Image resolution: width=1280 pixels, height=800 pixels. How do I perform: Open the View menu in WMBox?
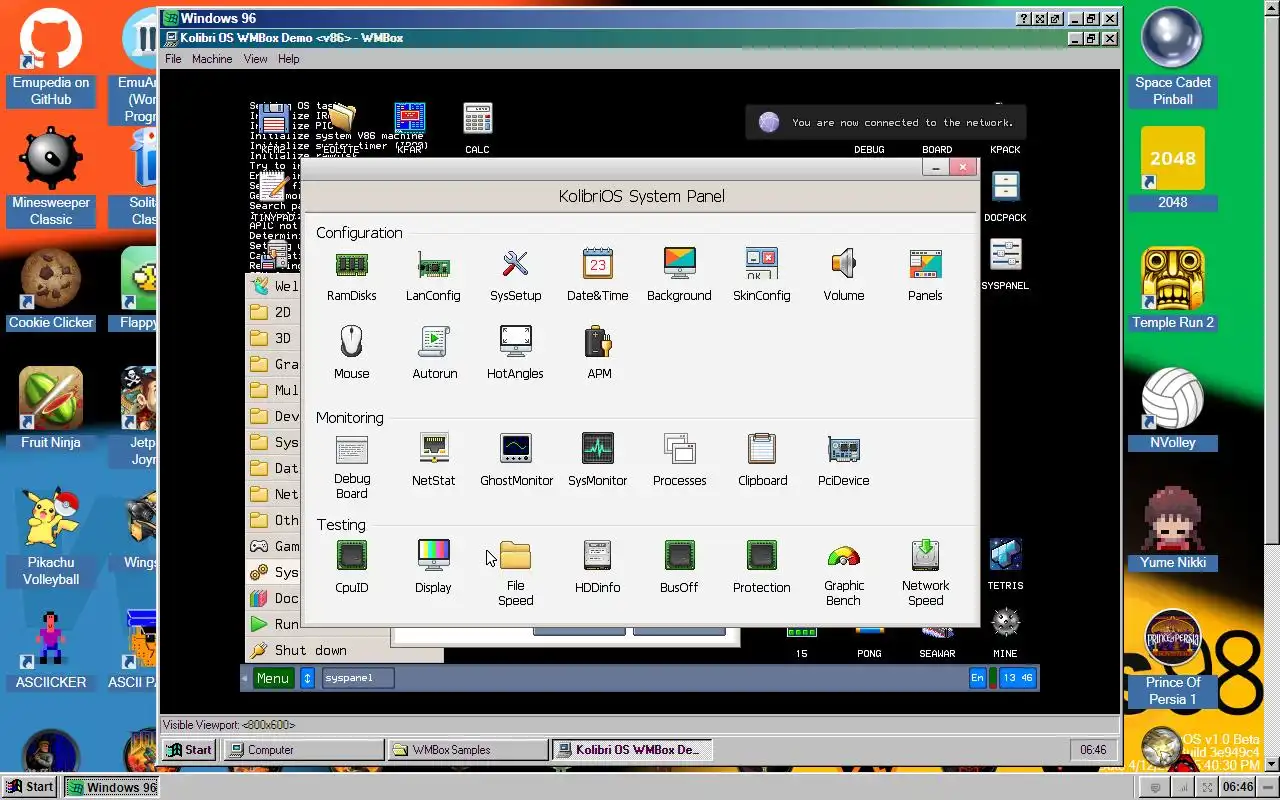tap(255, 59)
